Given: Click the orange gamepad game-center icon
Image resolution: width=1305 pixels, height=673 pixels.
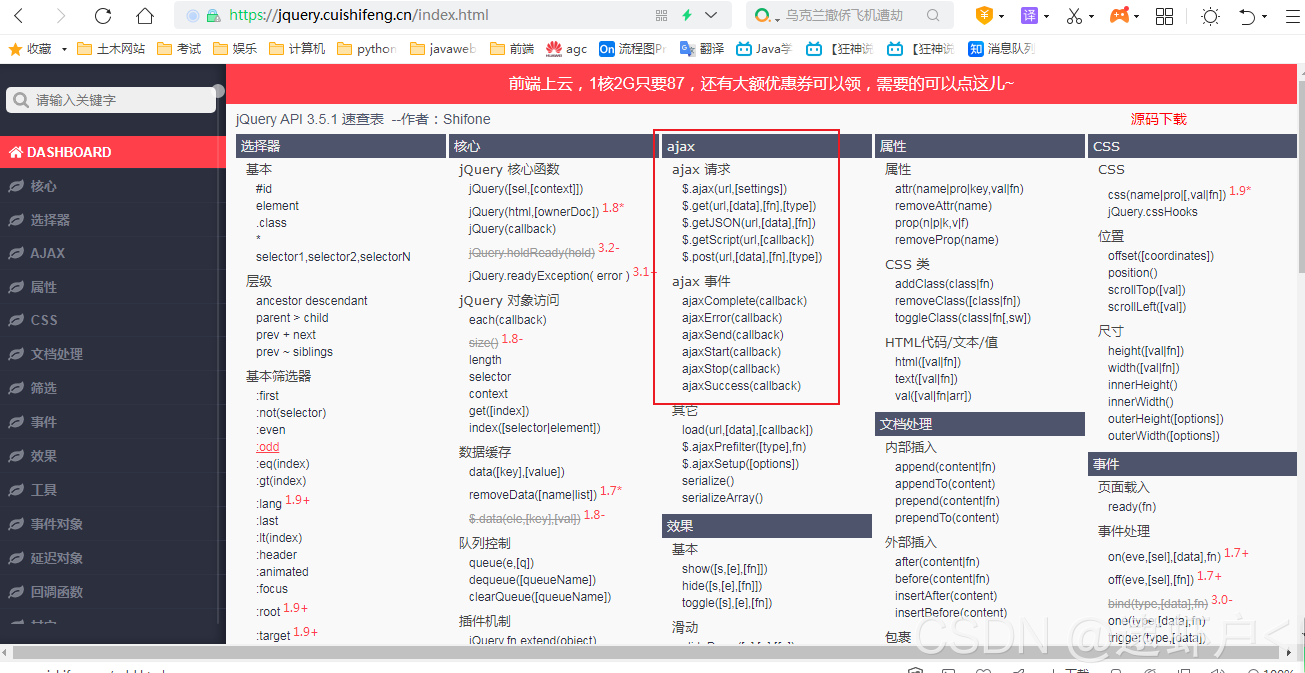Looking at the screenshot, I should tap(1121, 17).
